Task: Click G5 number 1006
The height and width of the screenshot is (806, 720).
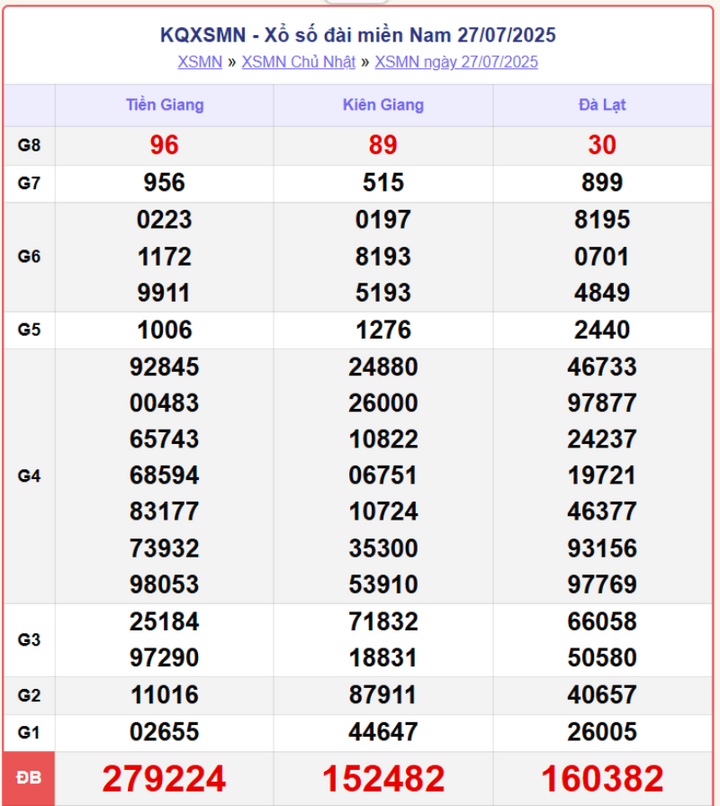Action: click(164, 330)
